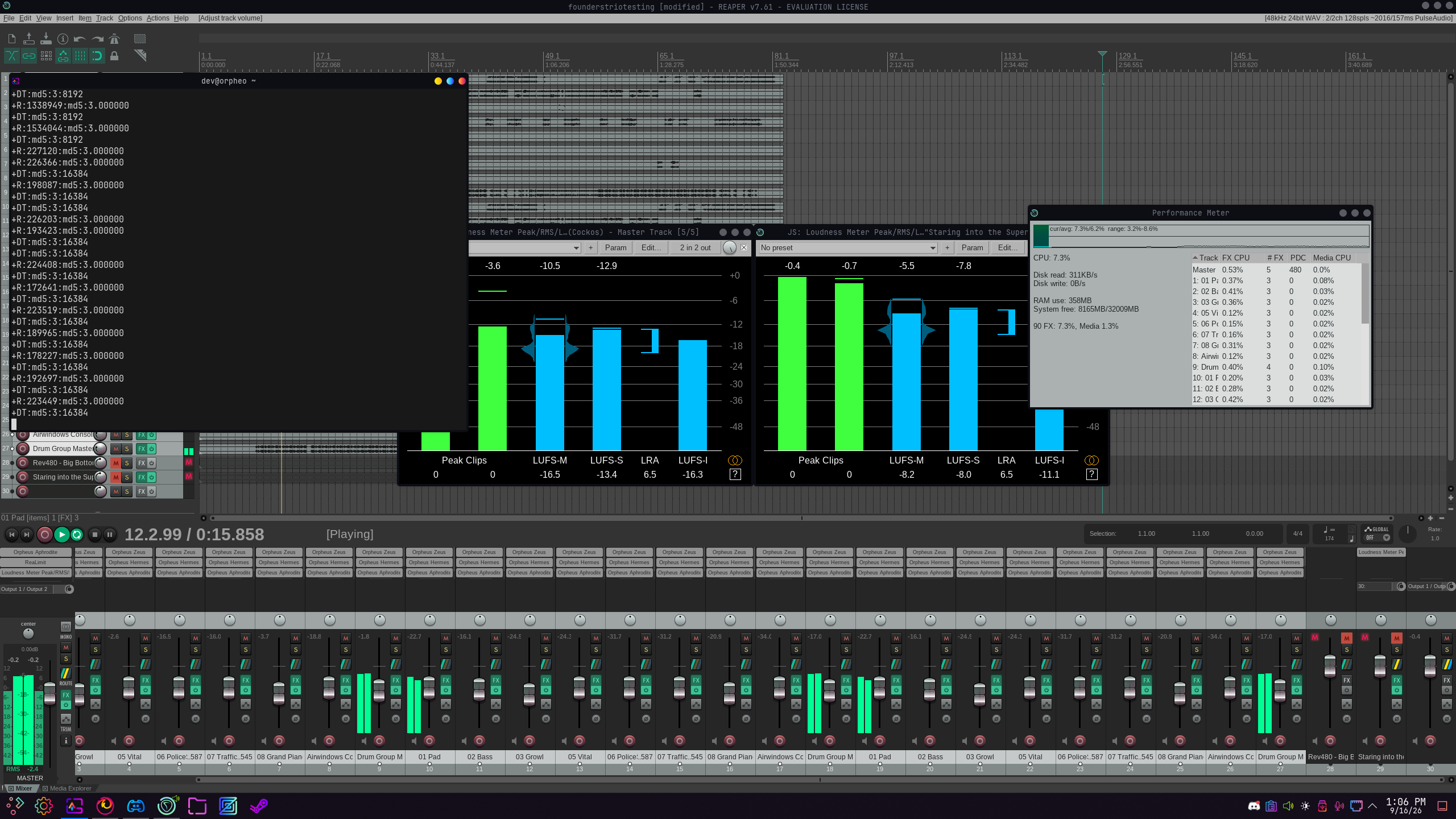Toggle FX bypass on Drum Group Master track

[x=151, y=449]
